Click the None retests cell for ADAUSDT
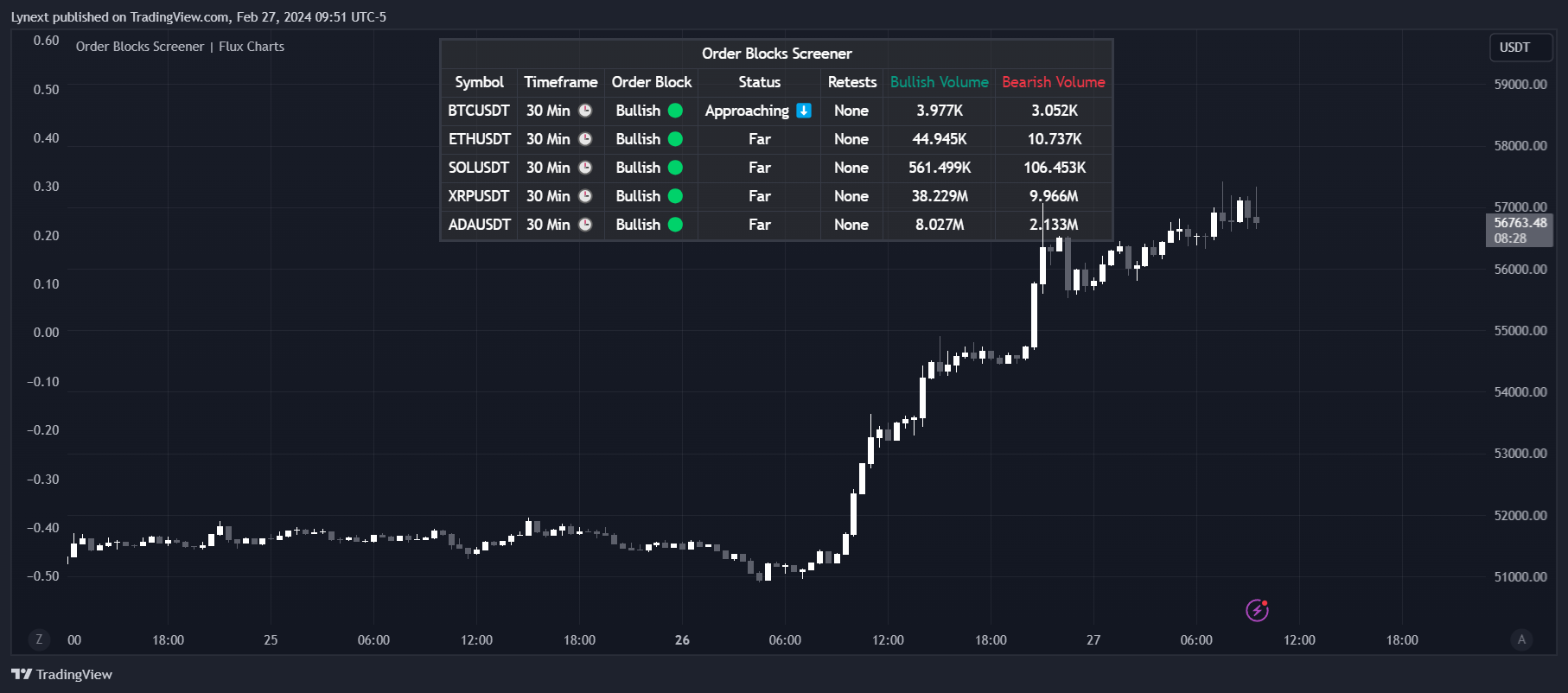This screenshot has height=693, width=1568. click(x=851, y=225)
